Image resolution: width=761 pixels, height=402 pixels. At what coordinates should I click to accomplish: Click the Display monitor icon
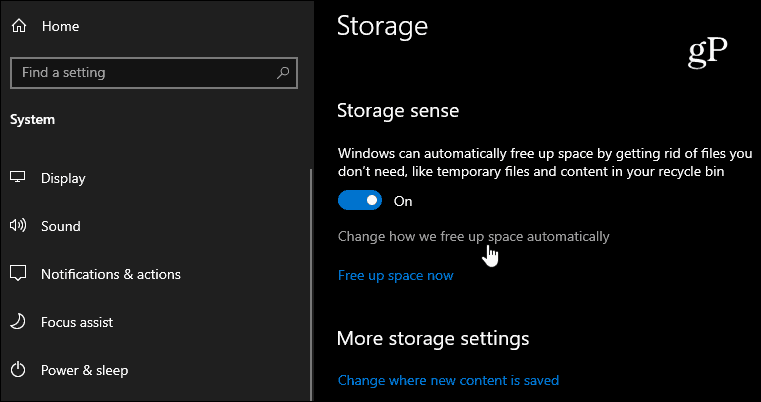tap(18, 178)
